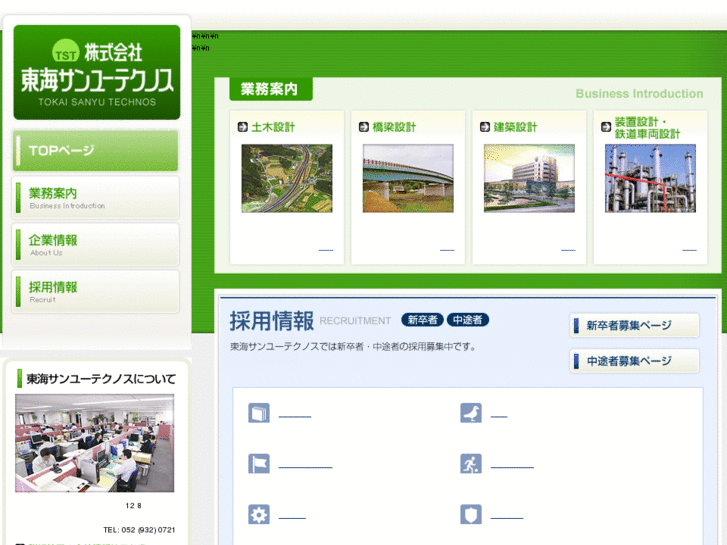The image size is (727, 545).
Task: Click the building rendering thumbnail
Action: (x=529, y=179)
